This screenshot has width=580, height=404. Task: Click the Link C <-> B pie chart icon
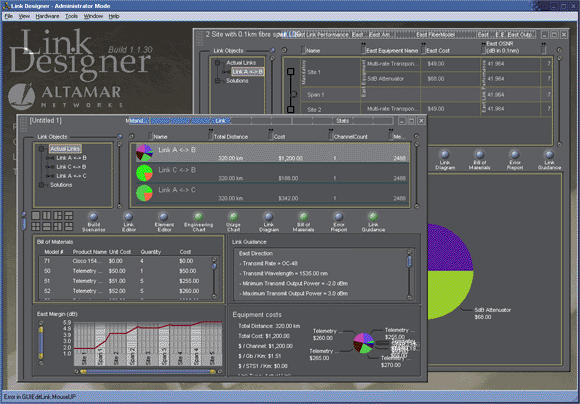(144, 172)
